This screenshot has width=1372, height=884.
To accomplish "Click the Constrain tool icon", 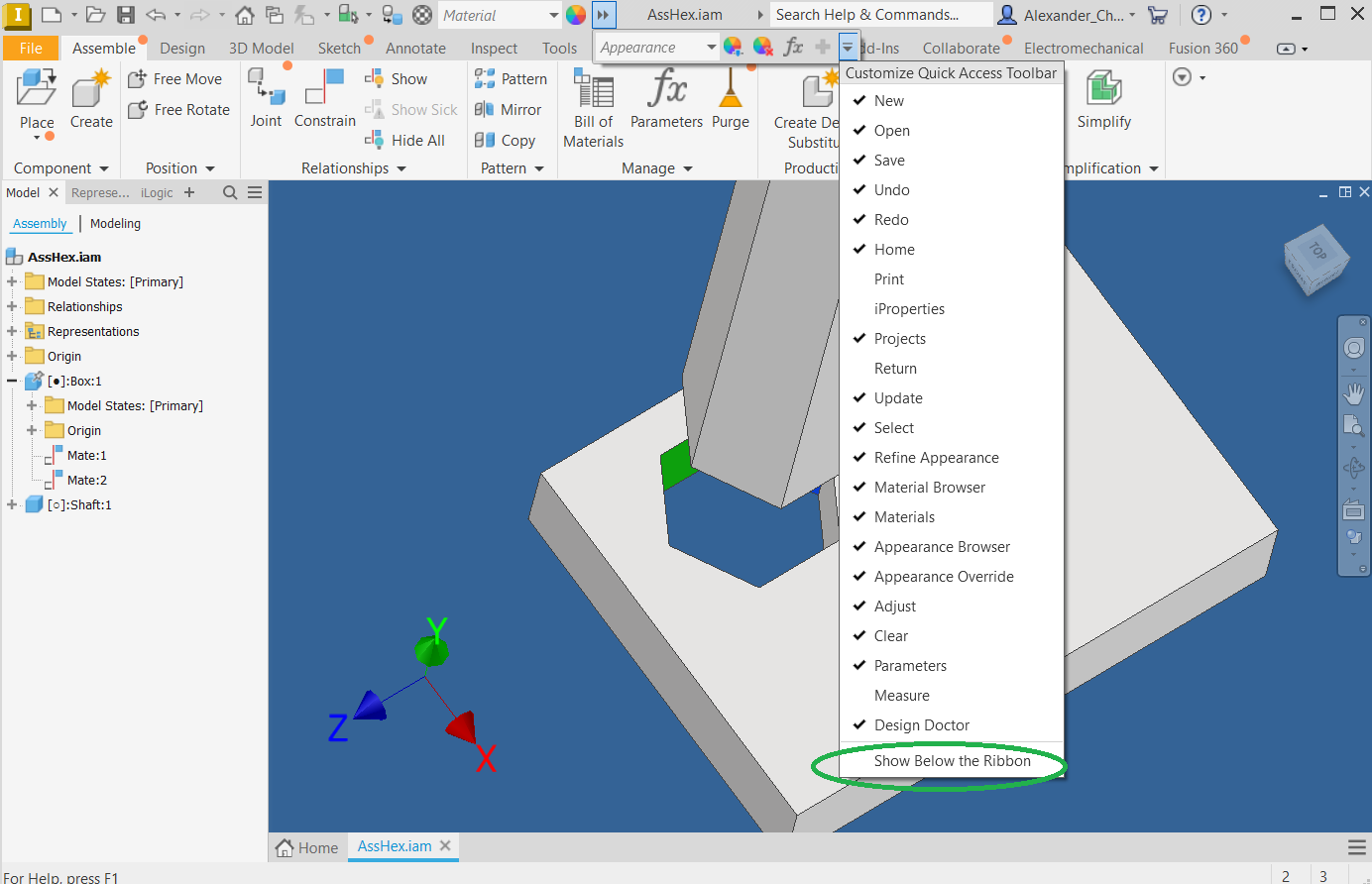I will [324, 88].
